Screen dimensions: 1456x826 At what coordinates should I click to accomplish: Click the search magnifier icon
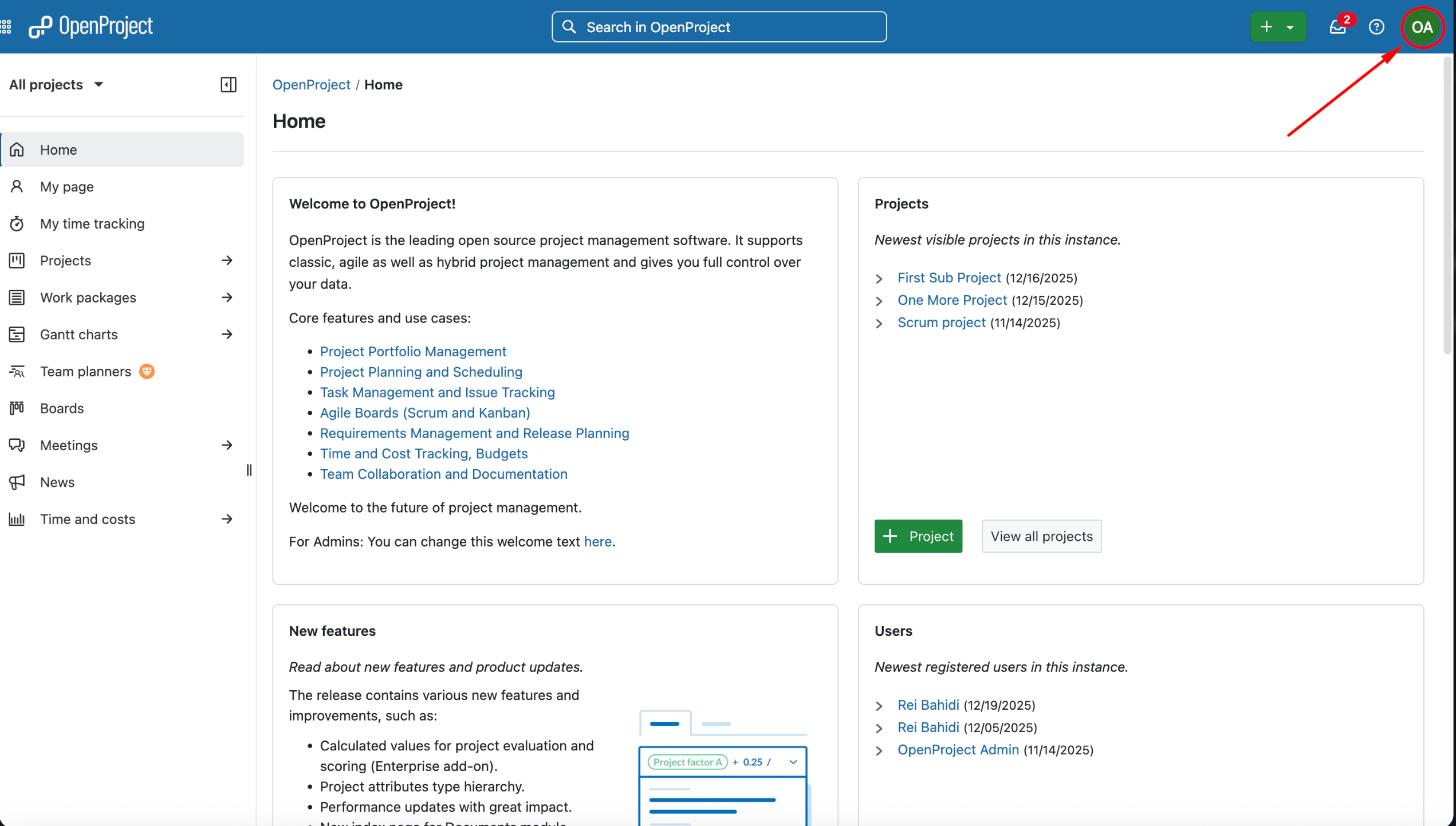coord(569,27)
